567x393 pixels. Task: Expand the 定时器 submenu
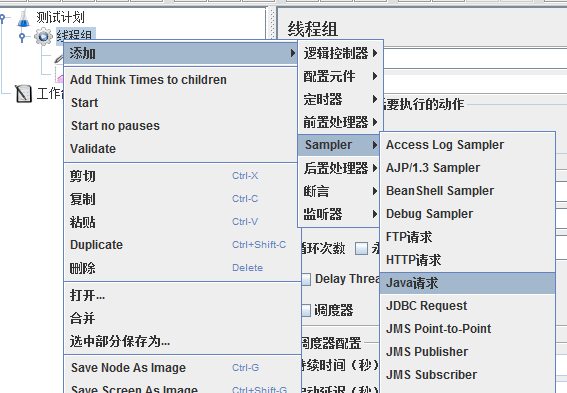[x=340, y=99]
